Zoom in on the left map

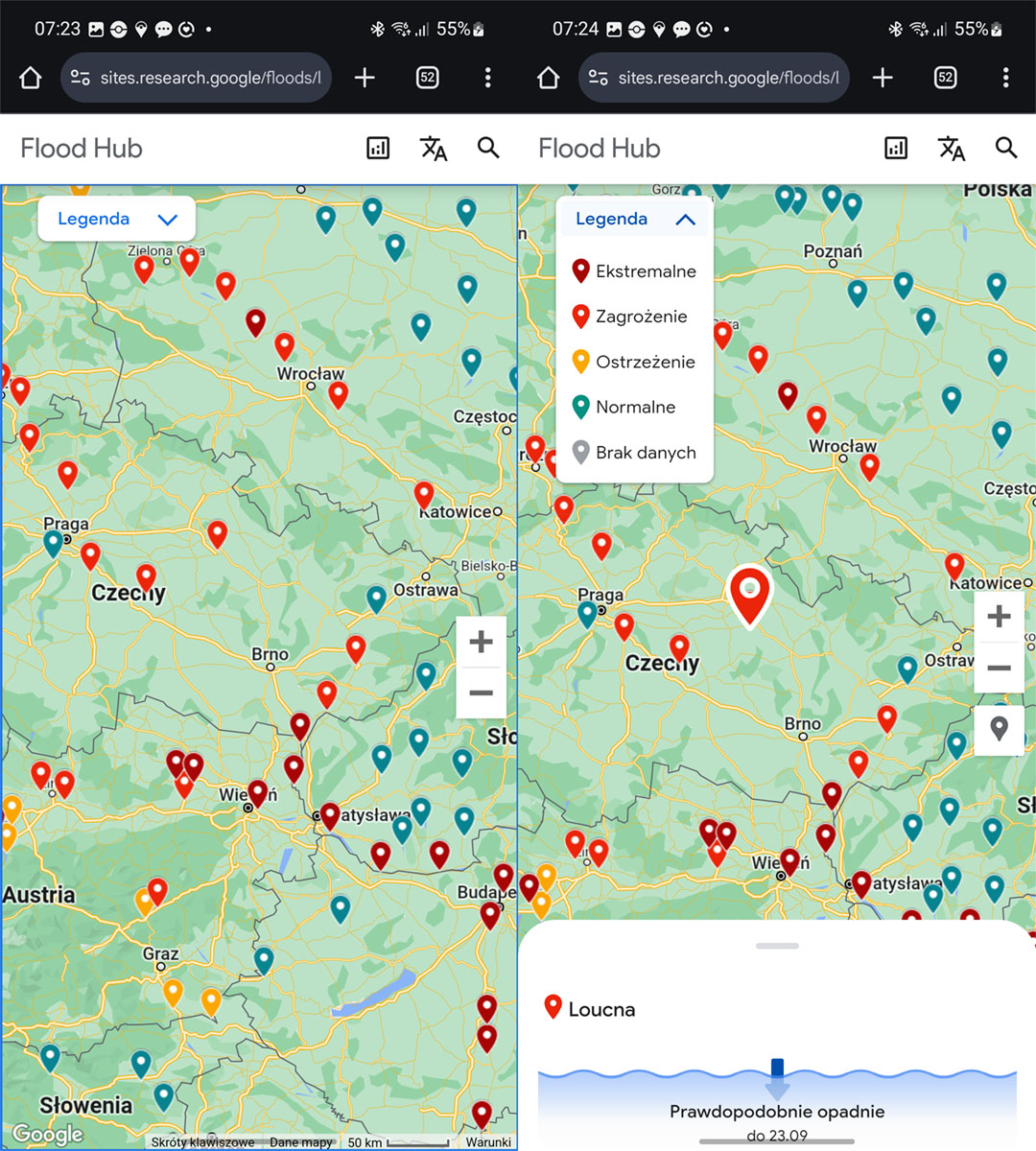click(x=481, y=642)
